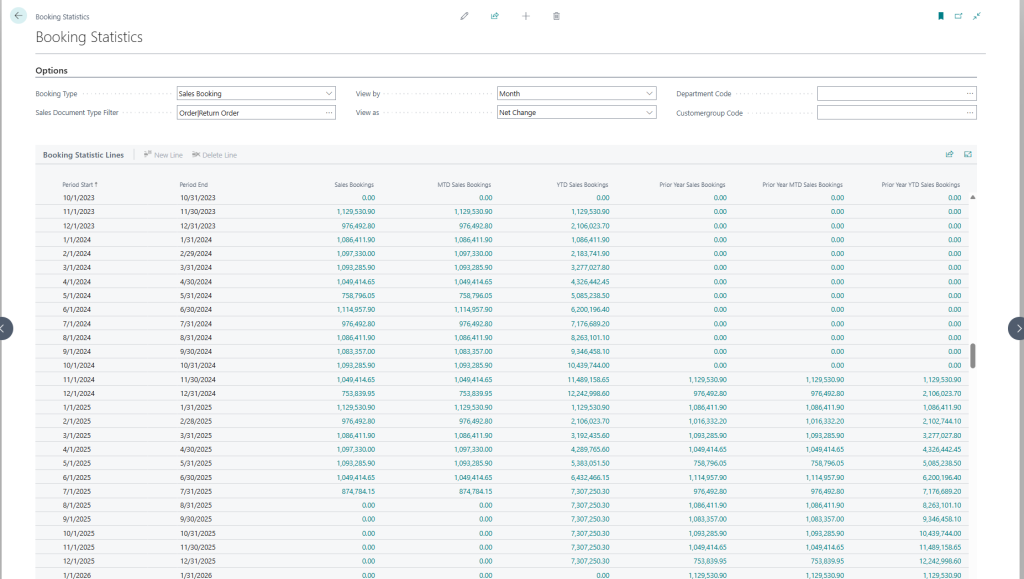
Task: Click the Booking Statistic Lines tab label
Action: click(x=83, y=155)
